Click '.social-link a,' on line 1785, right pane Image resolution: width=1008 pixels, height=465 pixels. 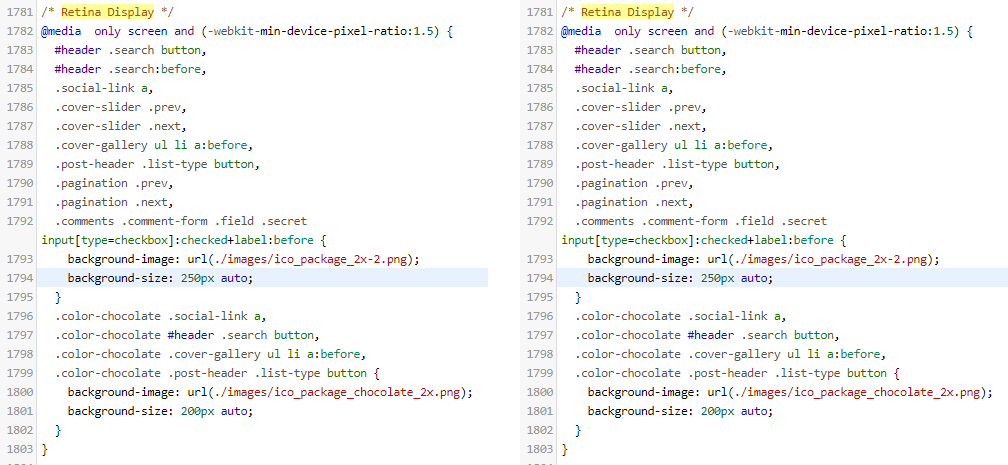click(624, 88)
